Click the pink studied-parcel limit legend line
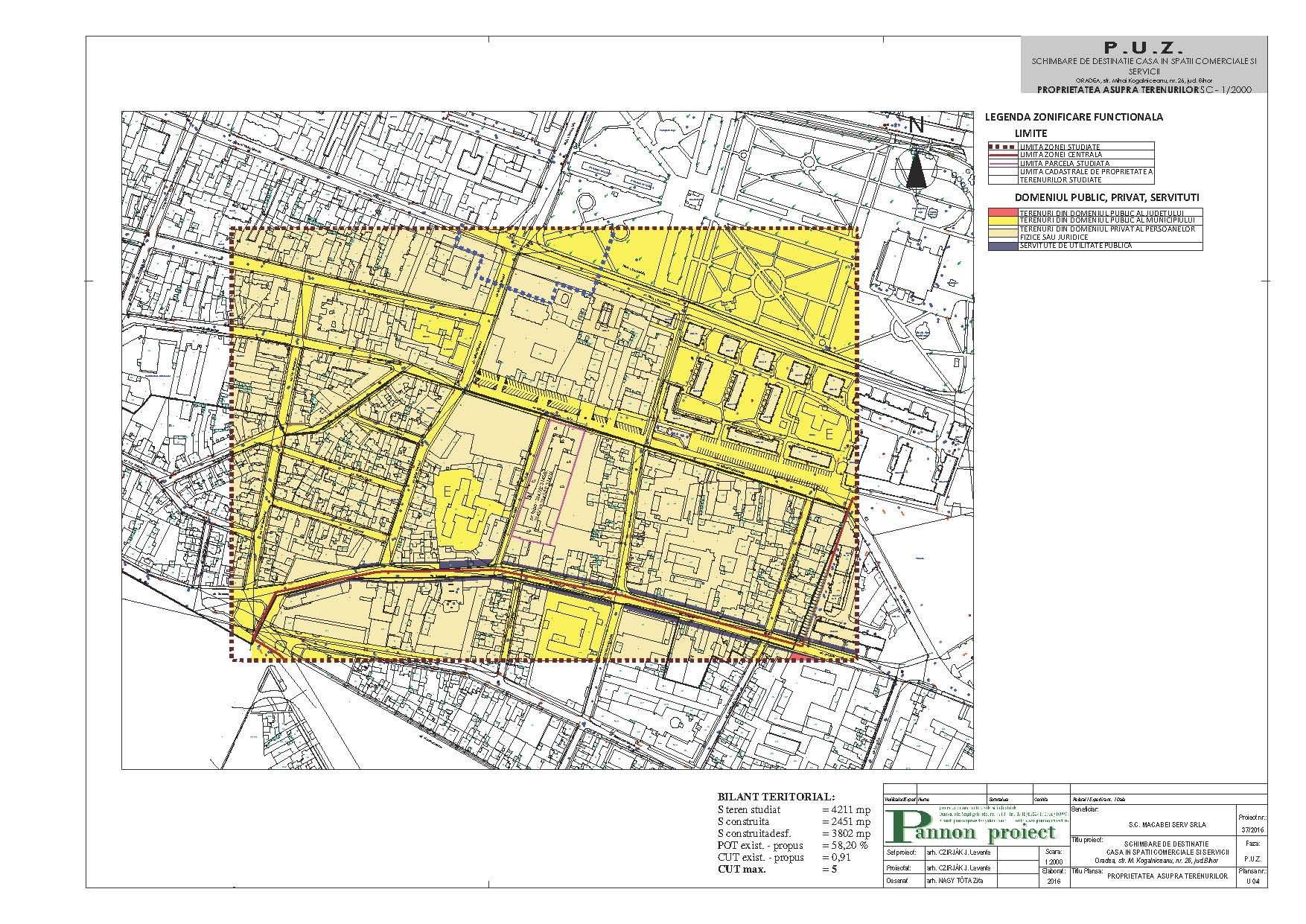This screenshot has height=924, width=1306. [x=1002, y=163]
